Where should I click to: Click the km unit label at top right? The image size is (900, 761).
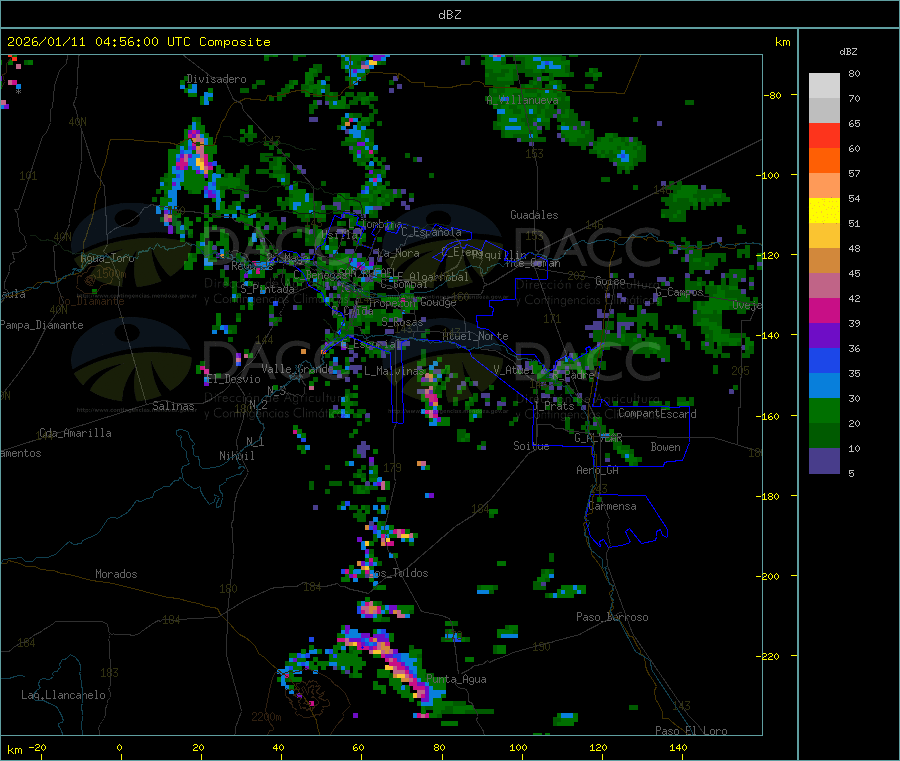pyautogui.click(x=782, y=42)
